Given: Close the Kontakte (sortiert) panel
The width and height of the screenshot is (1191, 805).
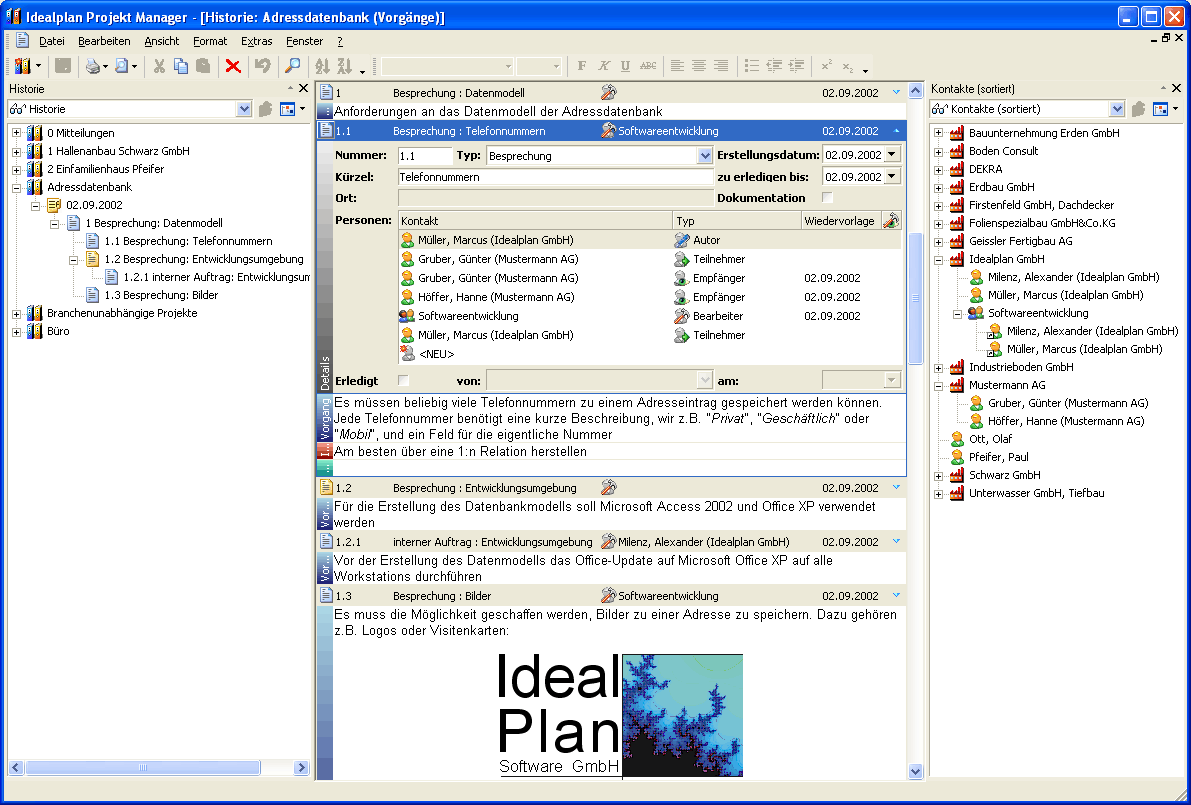Looking at the screenshot, I should pos(1177,89).
